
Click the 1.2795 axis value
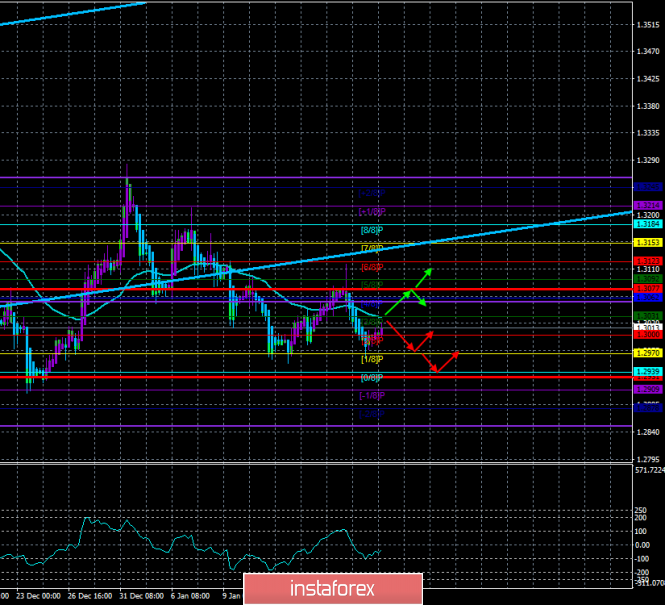point(648,459)
